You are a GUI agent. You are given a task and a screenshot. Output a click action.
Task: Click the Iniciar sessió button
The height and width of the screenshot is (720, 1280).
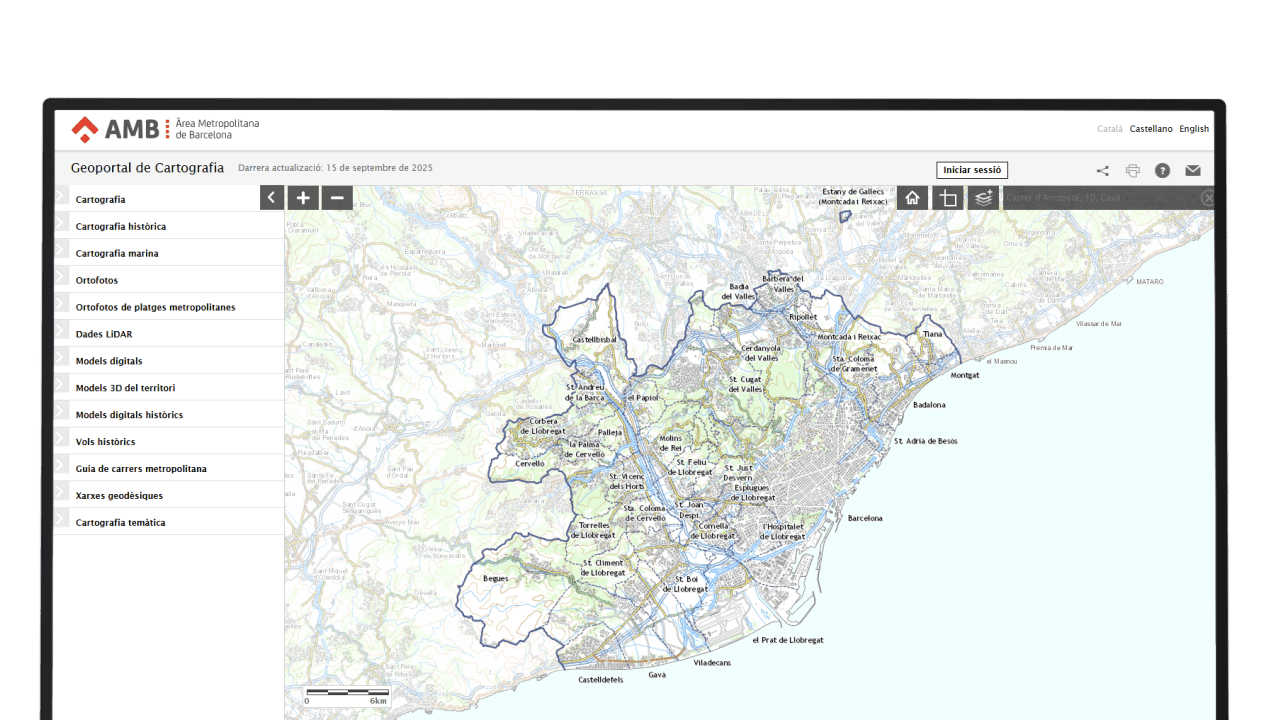(971, 170)
